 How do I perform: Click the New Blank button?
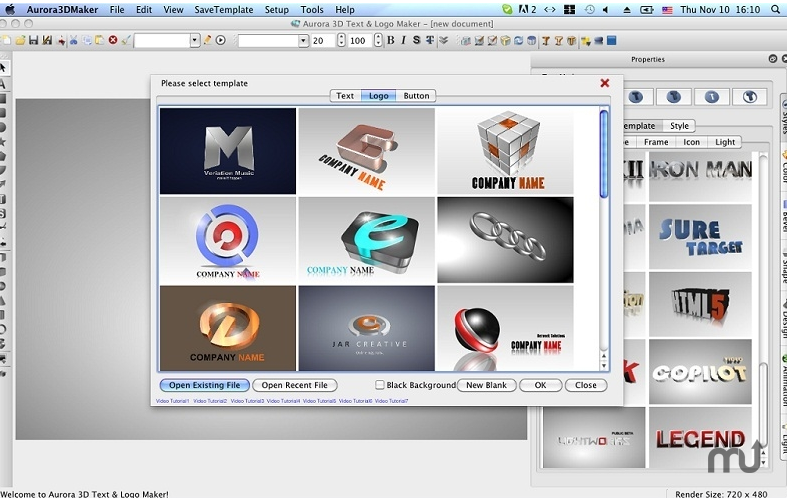(x=486, y=385)
